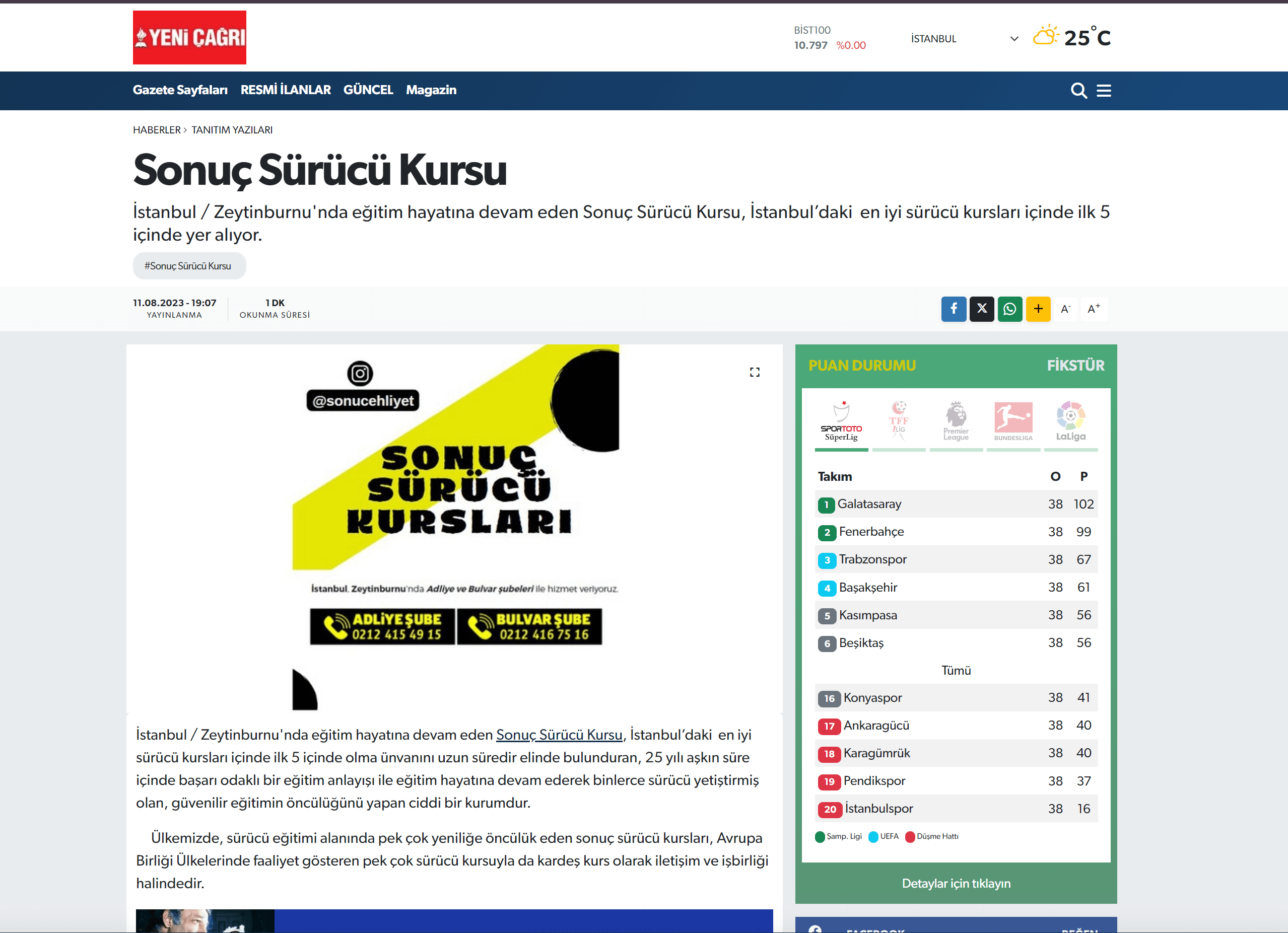
Task: Click the Sonuç Sürücü Kursu text link
Action: tap(559, 735)
